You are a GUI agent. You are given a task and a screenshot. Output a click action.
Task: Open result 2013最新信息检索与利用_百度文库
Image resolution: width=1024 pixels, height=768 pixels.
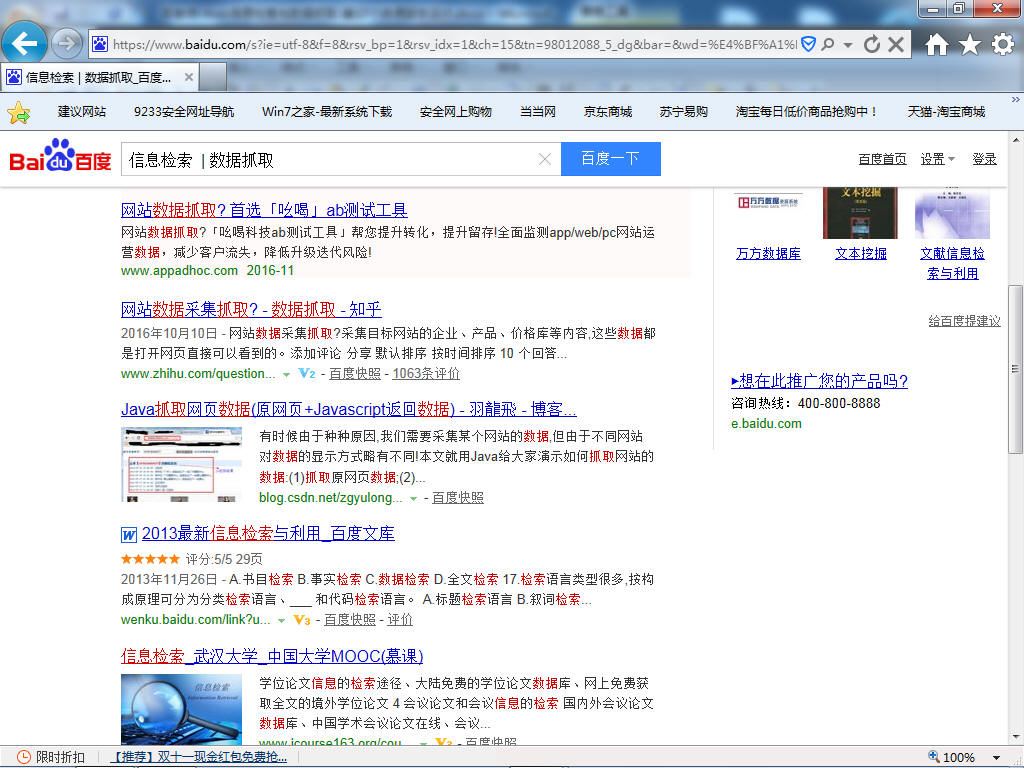pos(268,534)
